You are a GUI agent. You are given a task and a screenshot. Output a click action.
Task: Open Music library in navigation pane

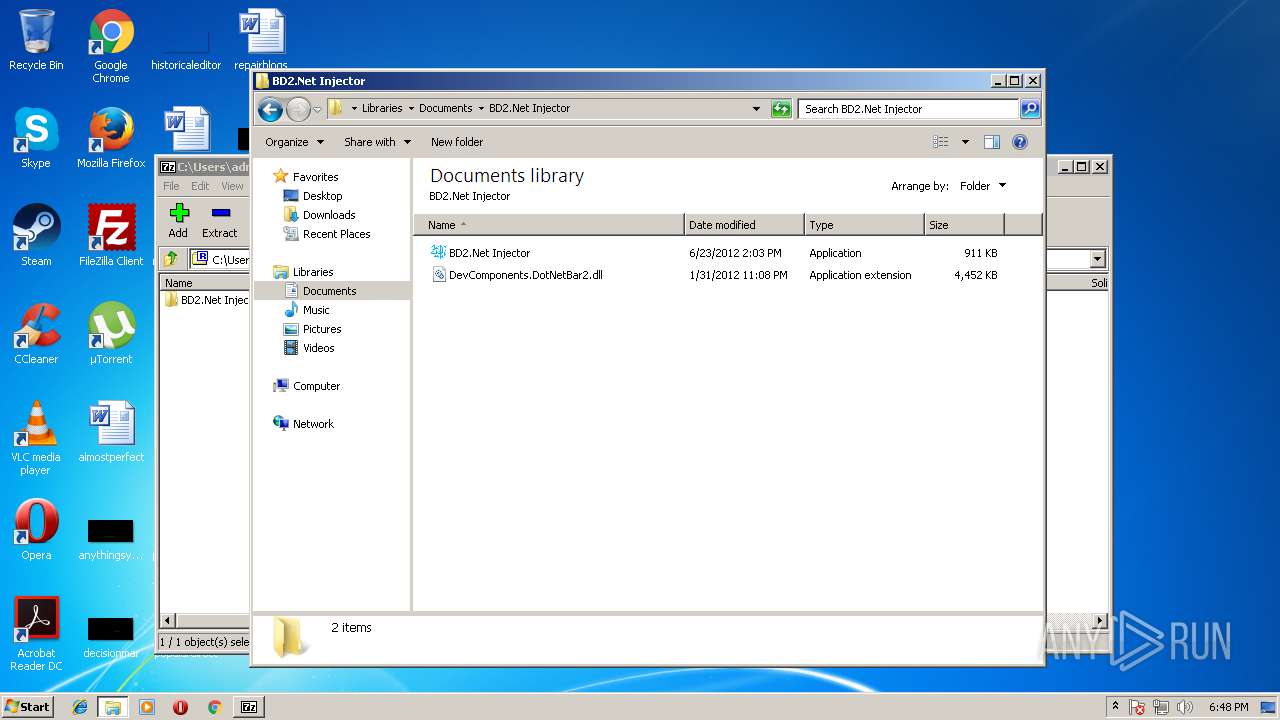[316, 310]
